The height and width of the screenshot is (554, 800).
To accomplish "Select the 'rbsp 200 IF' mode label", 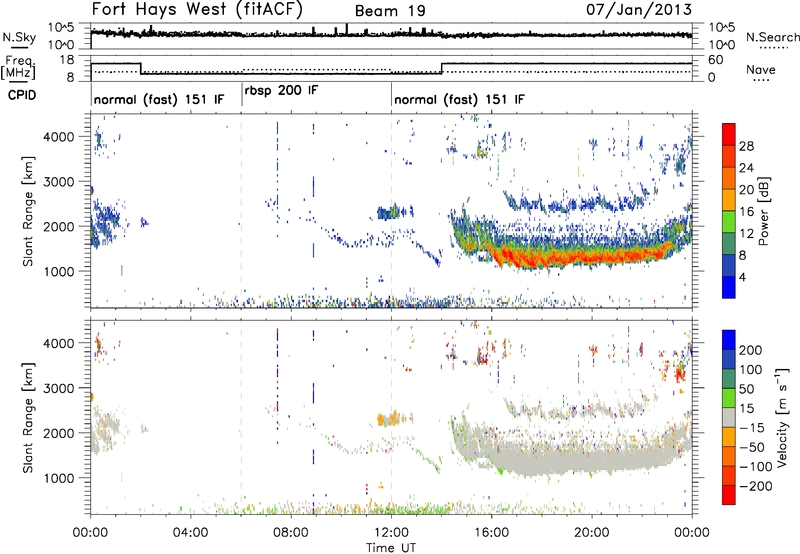I will click(281, 91).
